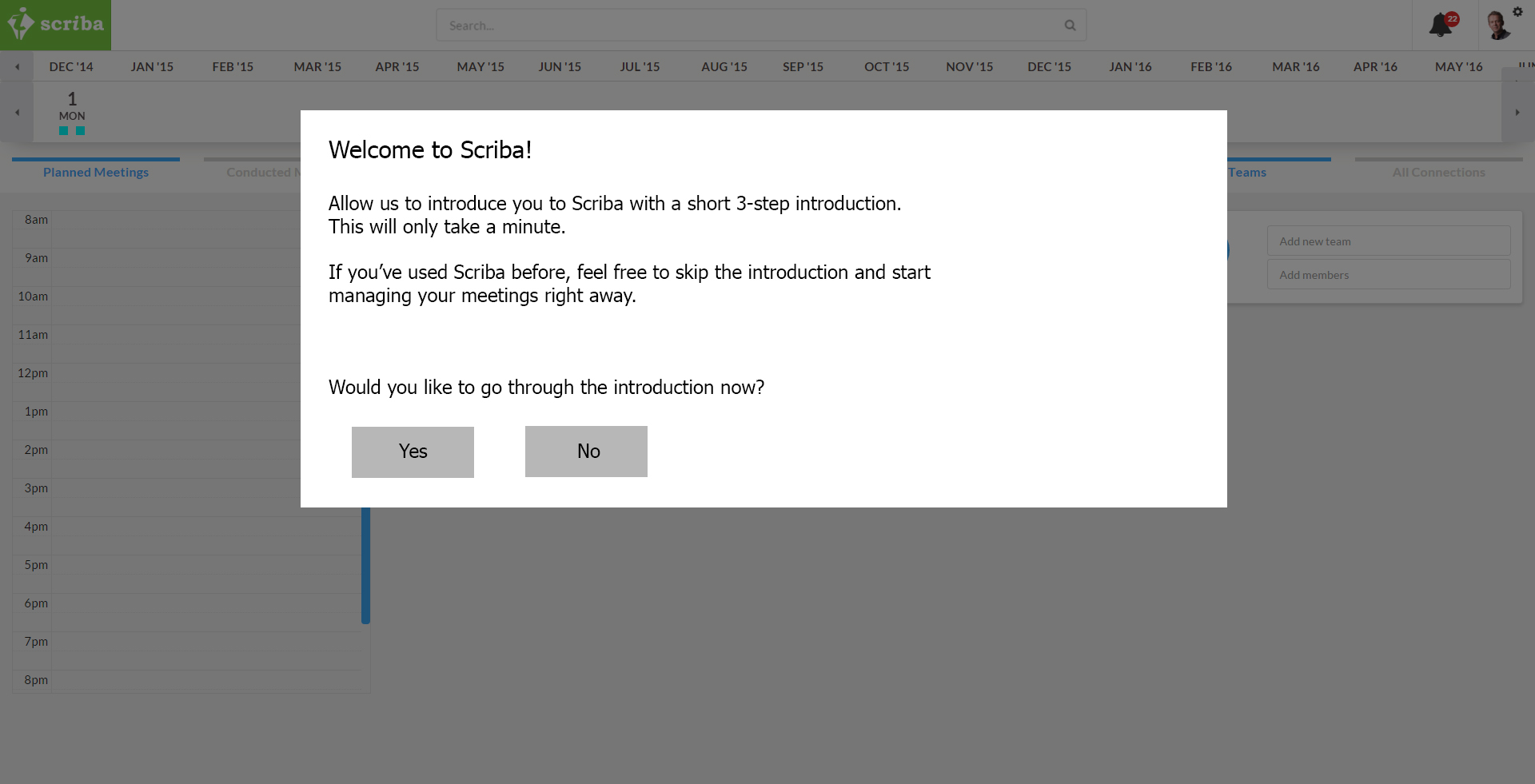This screenshot has width=1535, height=784.
Task: Jump to JUN '15 in the timeline
Action: [560, 67]
